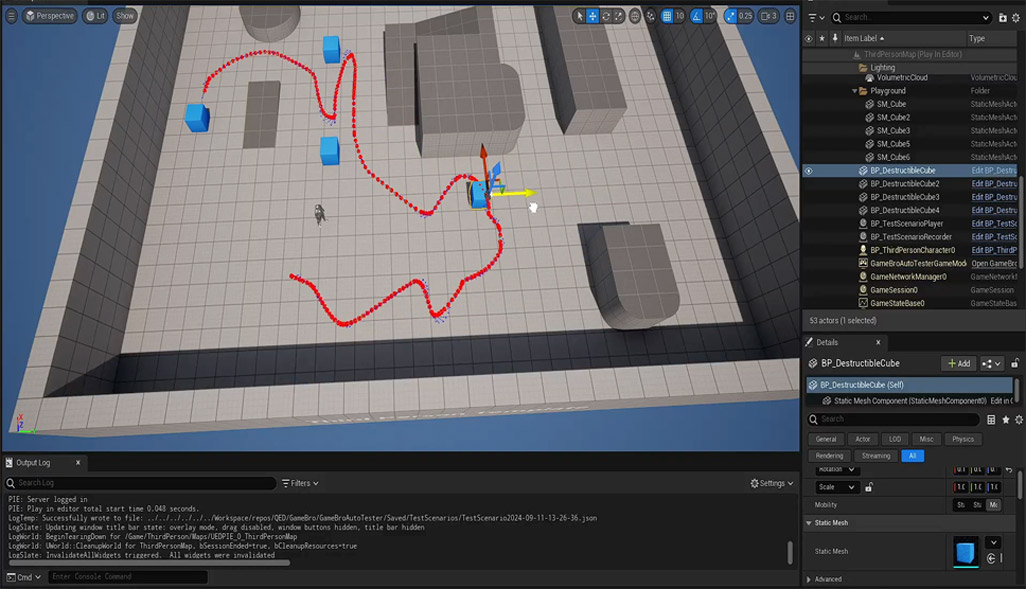Viewport: 1026px width, 589px height.
Task: Select BP_DestructibleCube (Self) component
Action: tap(910, 385)
